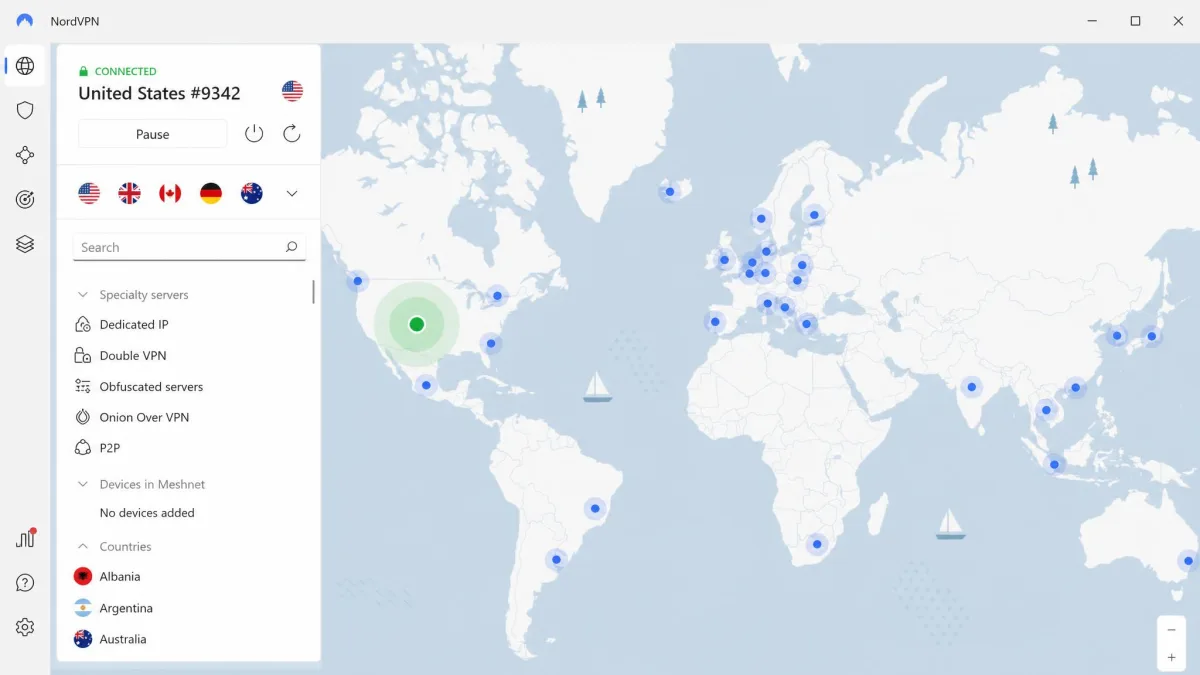Expand the quick connect flags chevron
This screenshot has width=1200, height=675.
tap(292, 193)
